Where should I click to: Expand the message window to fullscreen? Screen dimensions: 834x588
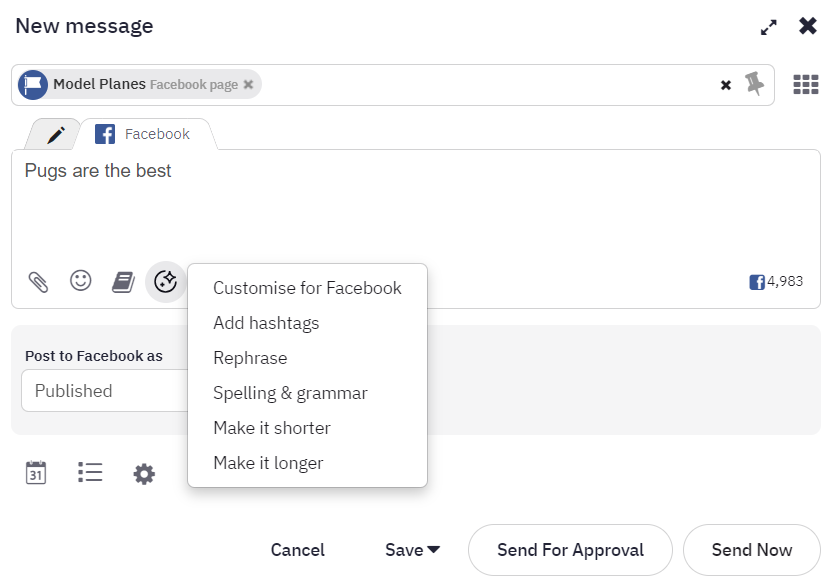[769, 27]
